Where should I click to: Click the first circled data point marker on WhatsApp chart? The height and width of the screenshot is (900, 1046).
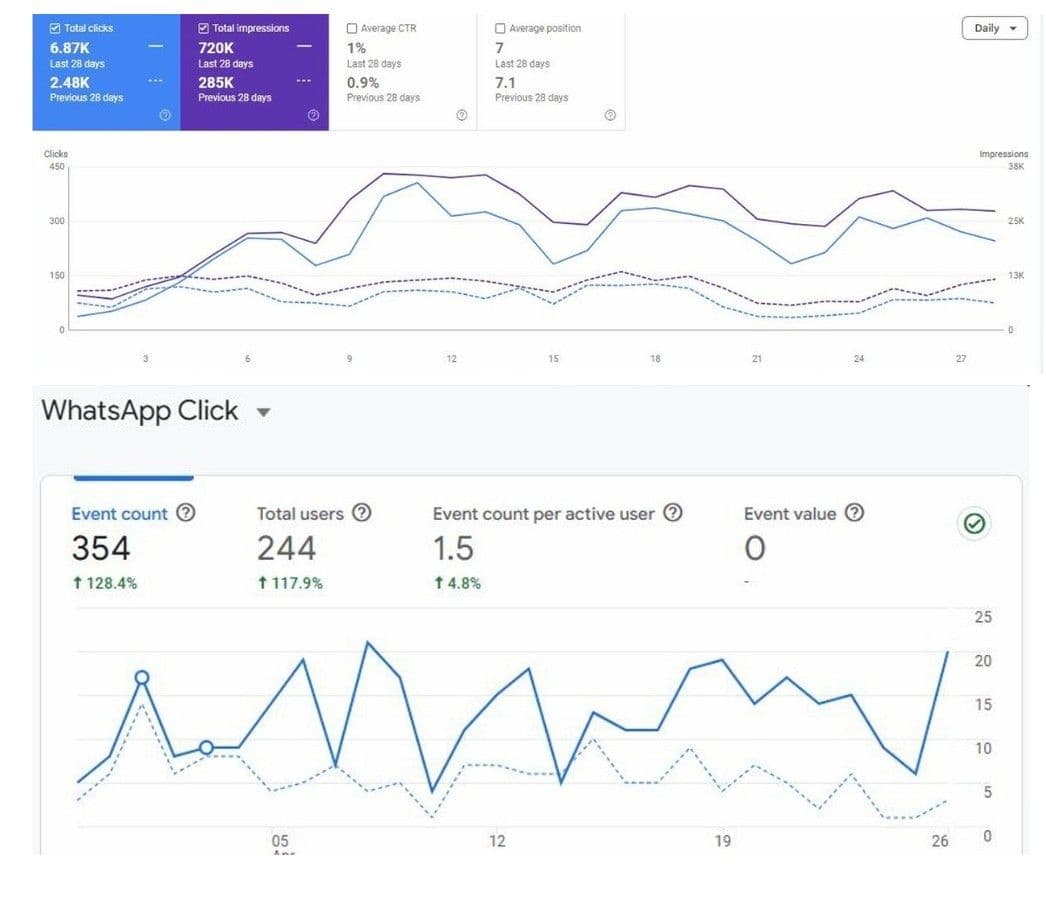[141, 678]
